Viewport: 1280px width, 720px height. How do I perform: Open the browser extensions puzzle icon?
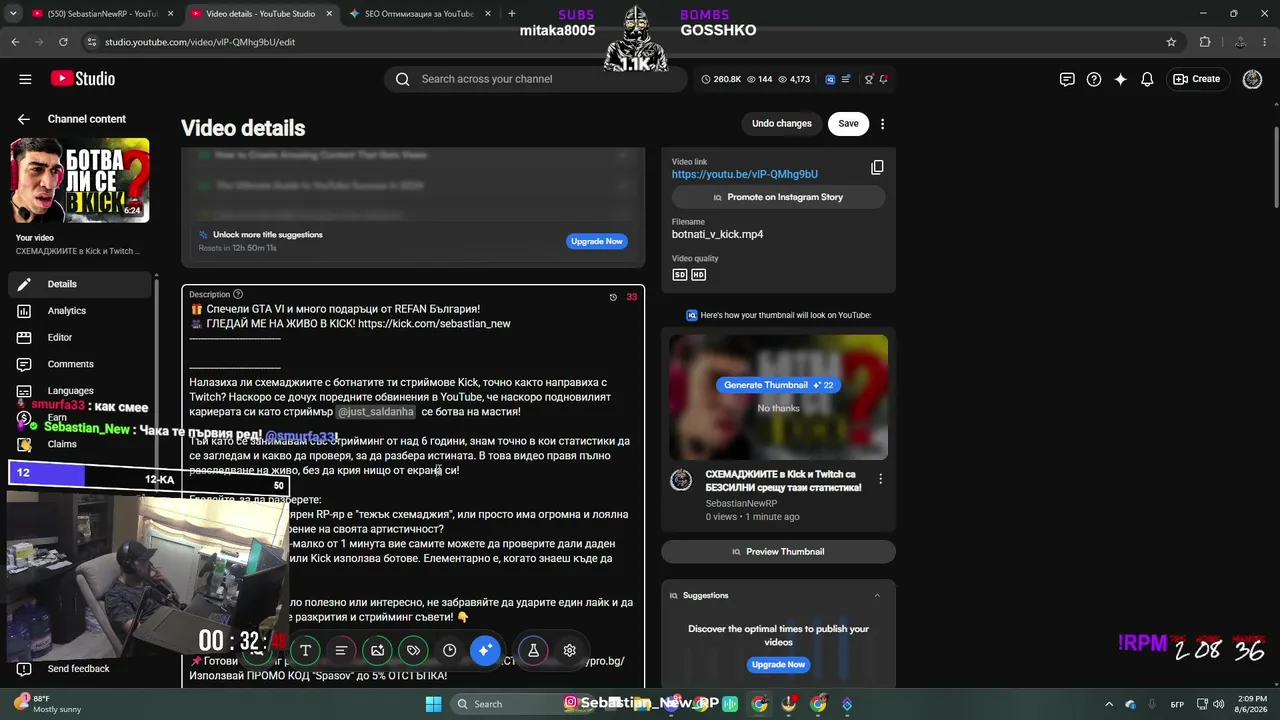pos(1205,42)
